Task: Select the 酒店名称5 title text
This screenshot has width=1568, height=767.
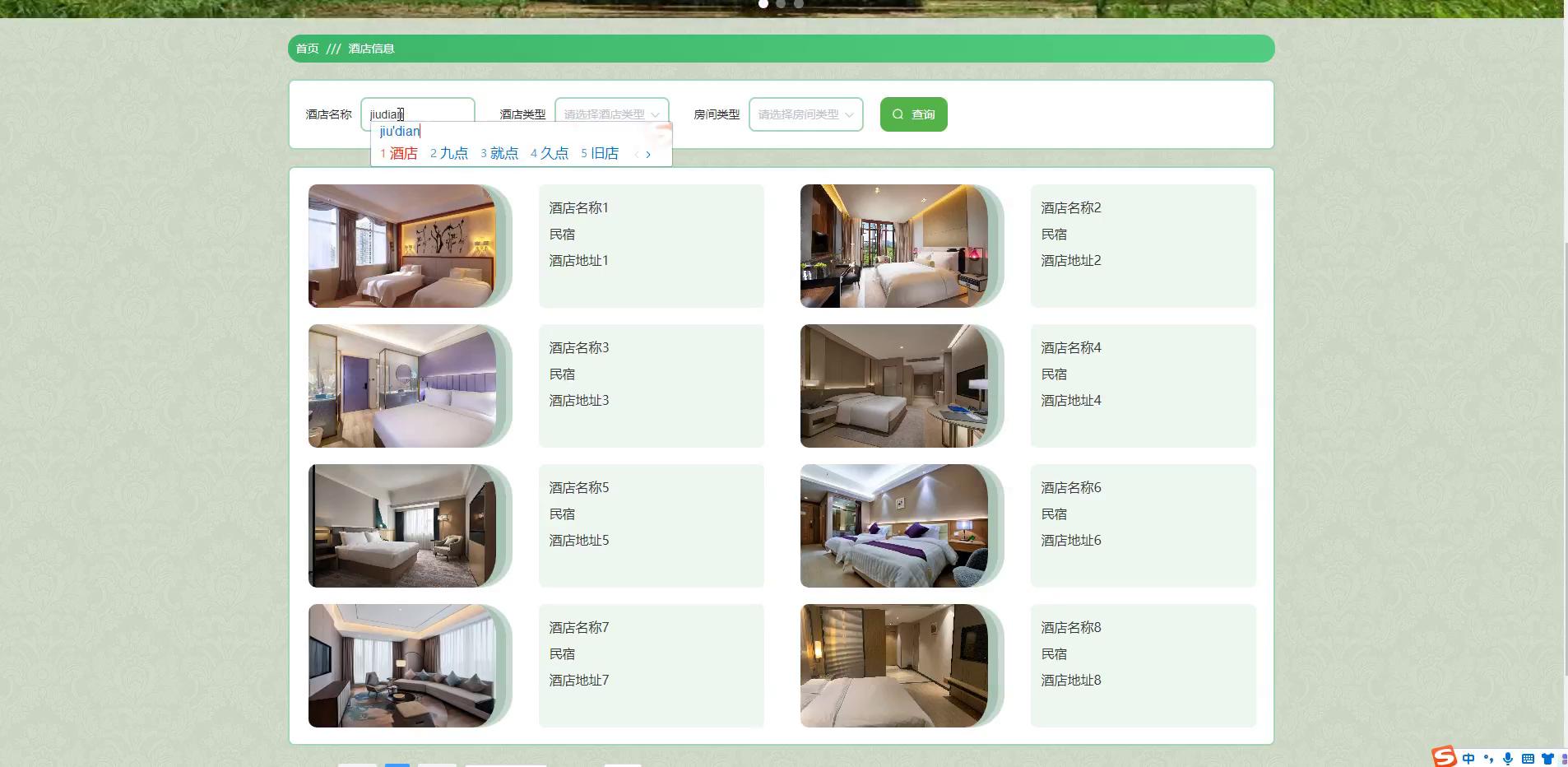Action: tap(579, 488)
